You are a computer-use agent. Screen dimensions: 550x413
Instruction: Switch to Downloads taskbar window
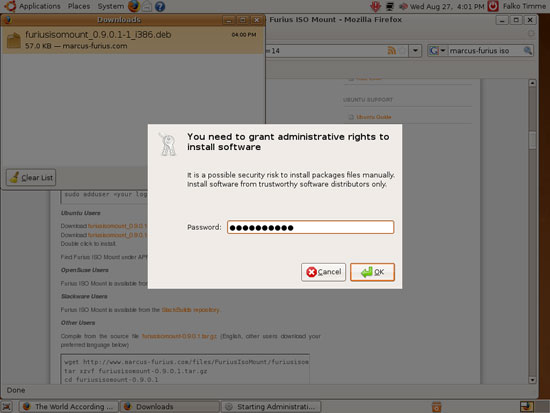(x=170, y=407)
